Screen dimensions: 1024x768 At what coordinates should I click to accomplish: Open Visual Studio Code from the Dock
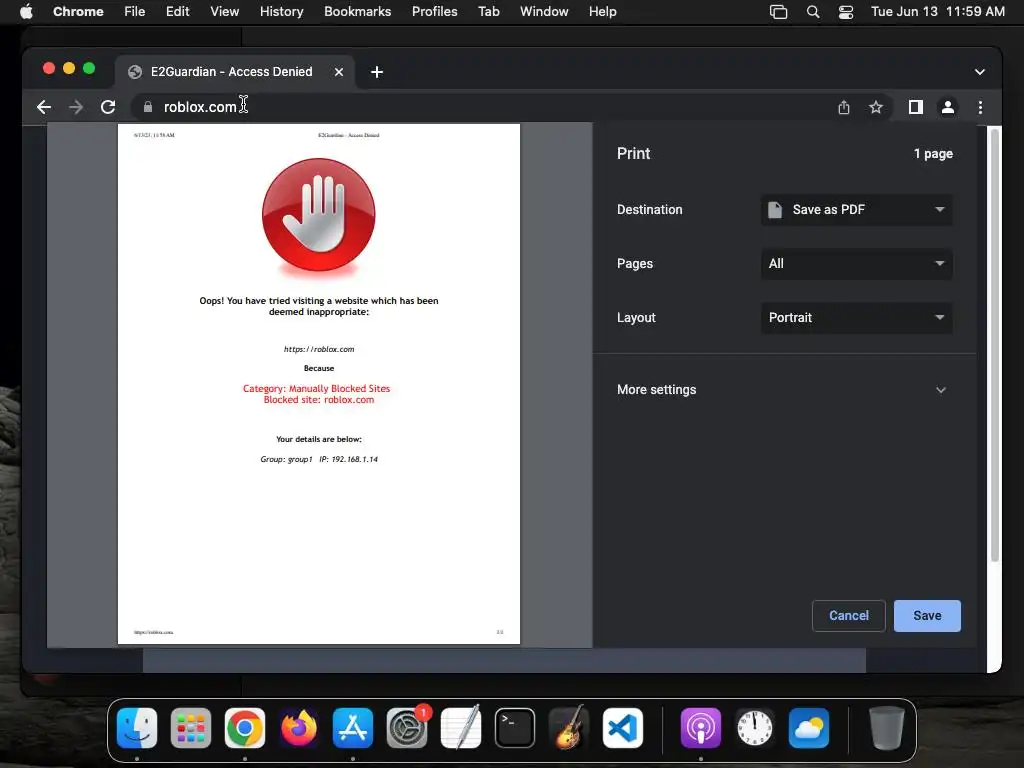tap(622, 728)
